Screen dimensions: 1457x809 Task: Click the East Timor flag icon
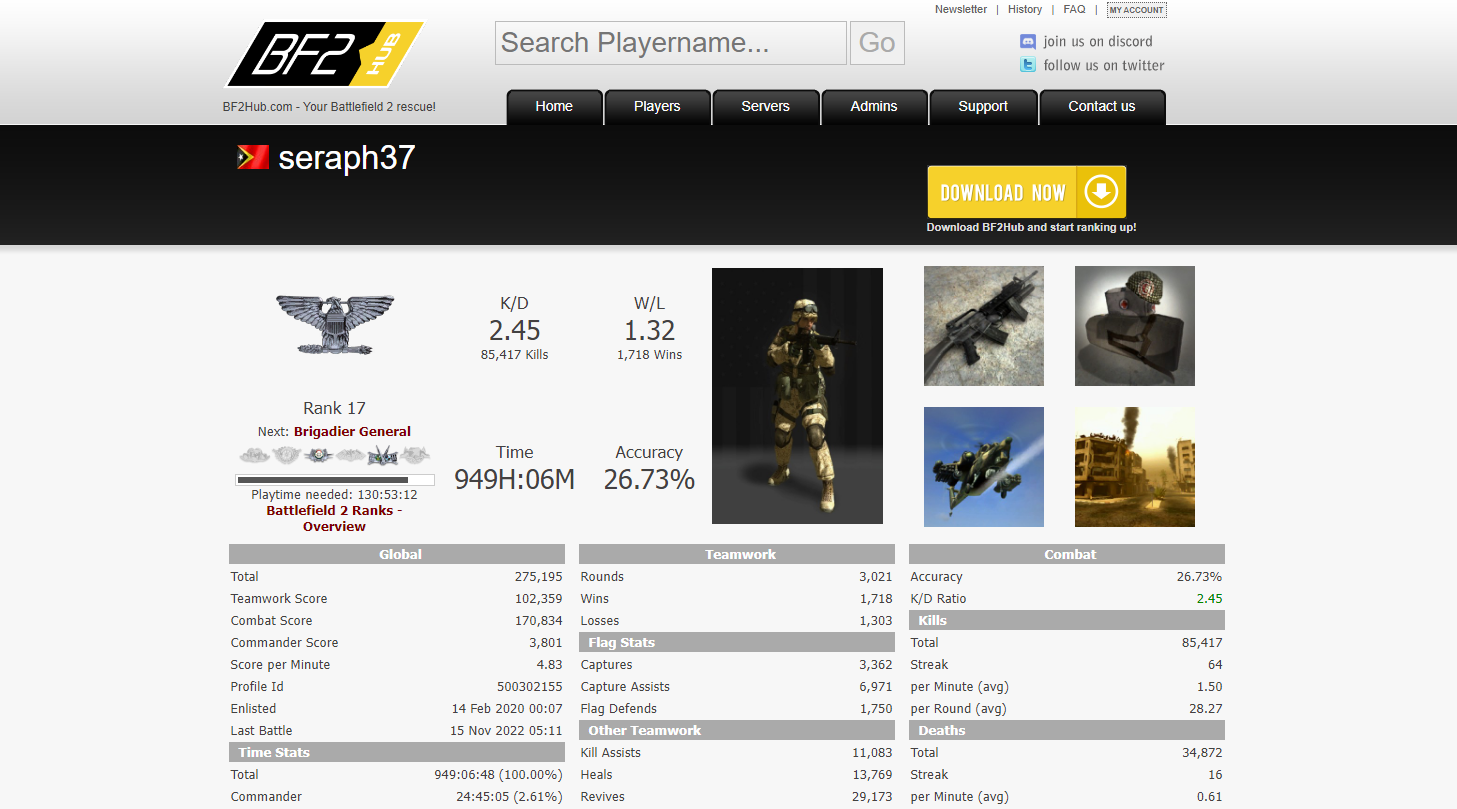[x=253, y=157]
